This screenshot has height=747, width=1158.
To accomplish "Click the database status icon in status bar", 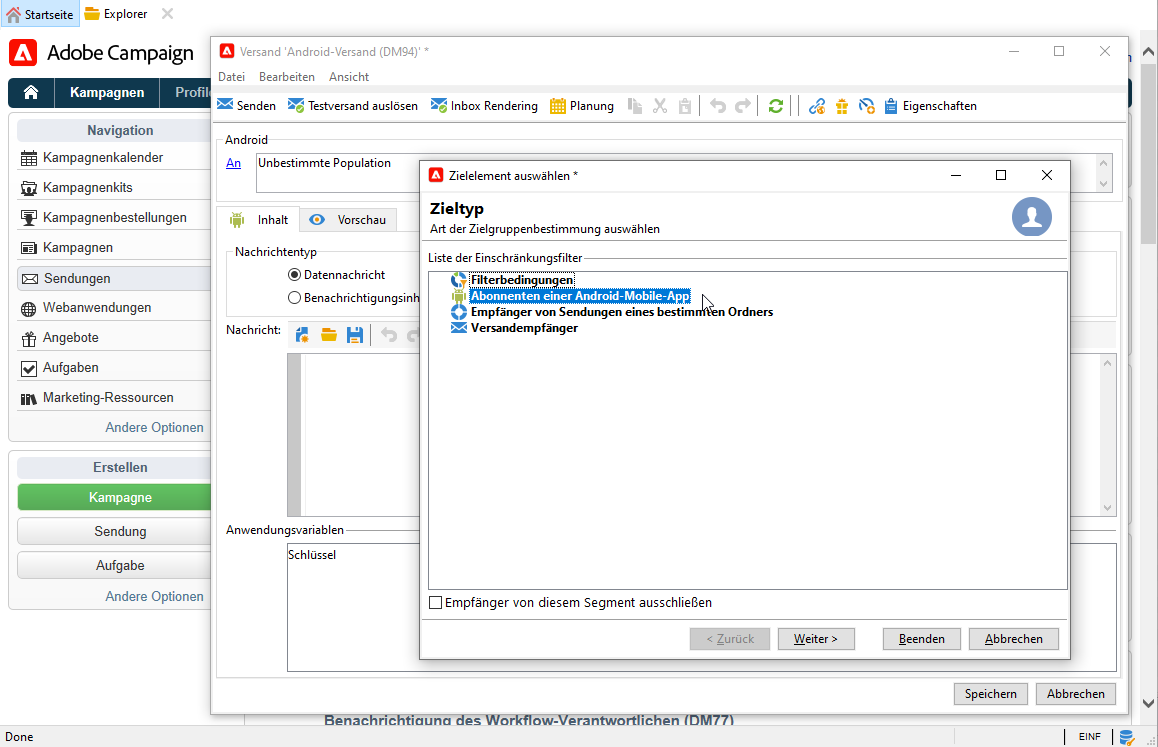I will tap(1126, 737).
